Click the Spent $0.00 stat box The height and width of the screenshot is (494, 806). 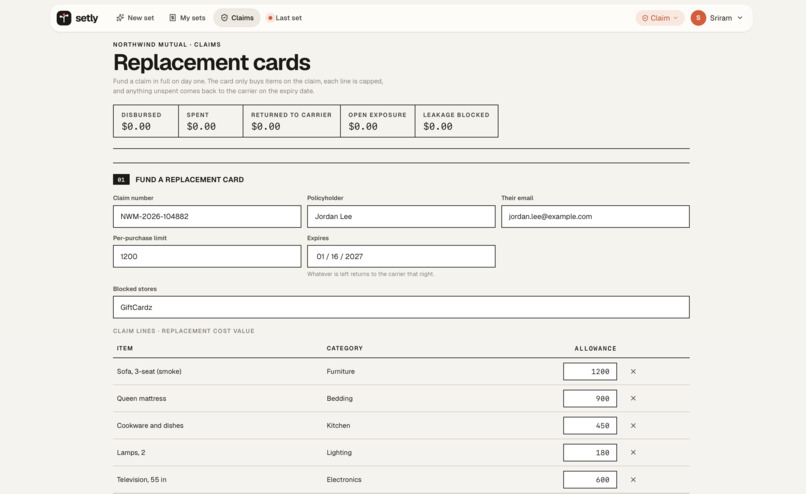[x=211, y=121]
